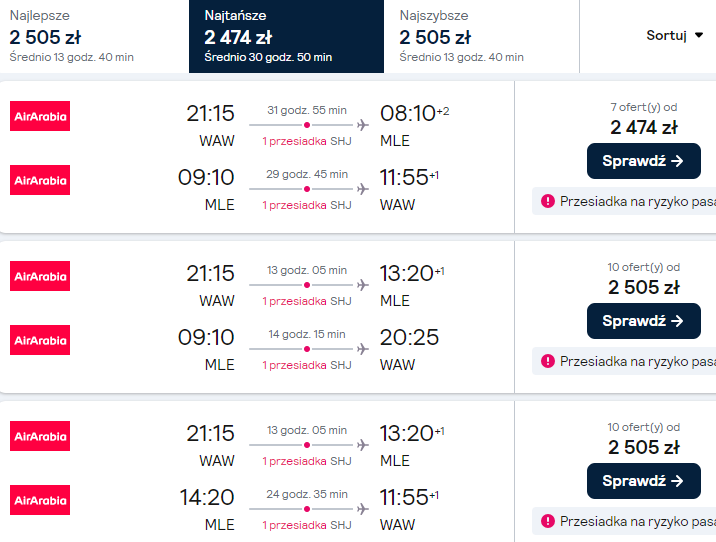Click Air Arabia logo of first outbound flight
Image resolution: width=716 pixels, height=542 pixels.
(40, 116)
